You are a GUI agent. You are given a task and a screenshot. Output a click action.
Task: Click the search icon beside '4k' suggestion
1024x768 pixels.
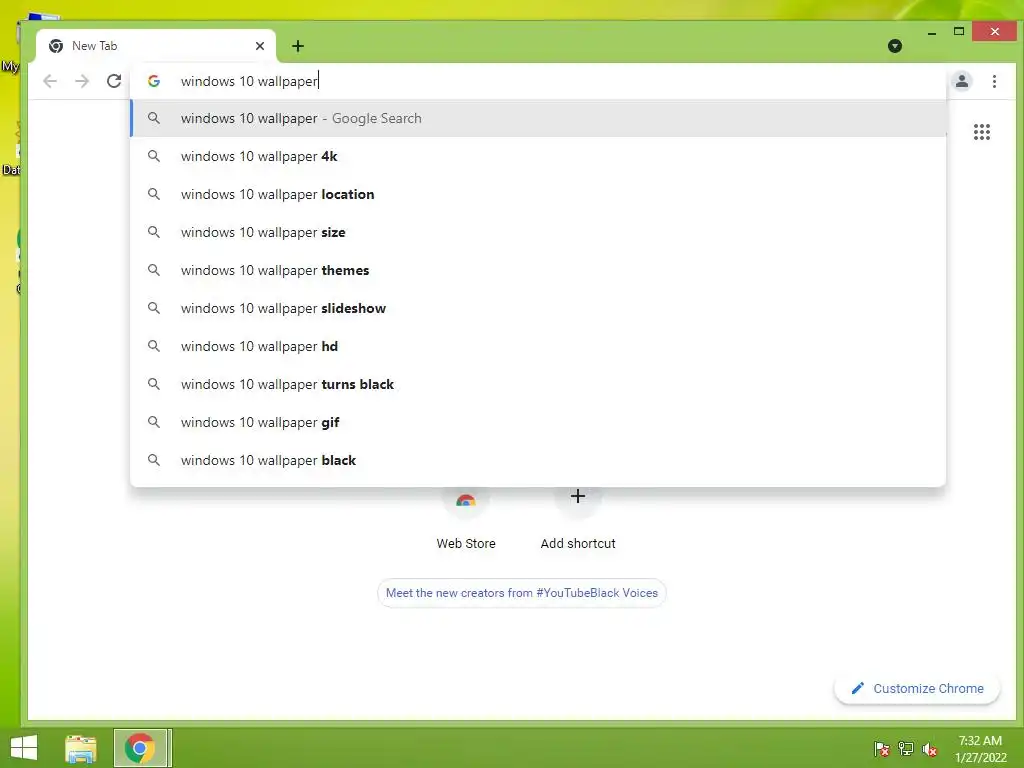[x=153, y=156]
